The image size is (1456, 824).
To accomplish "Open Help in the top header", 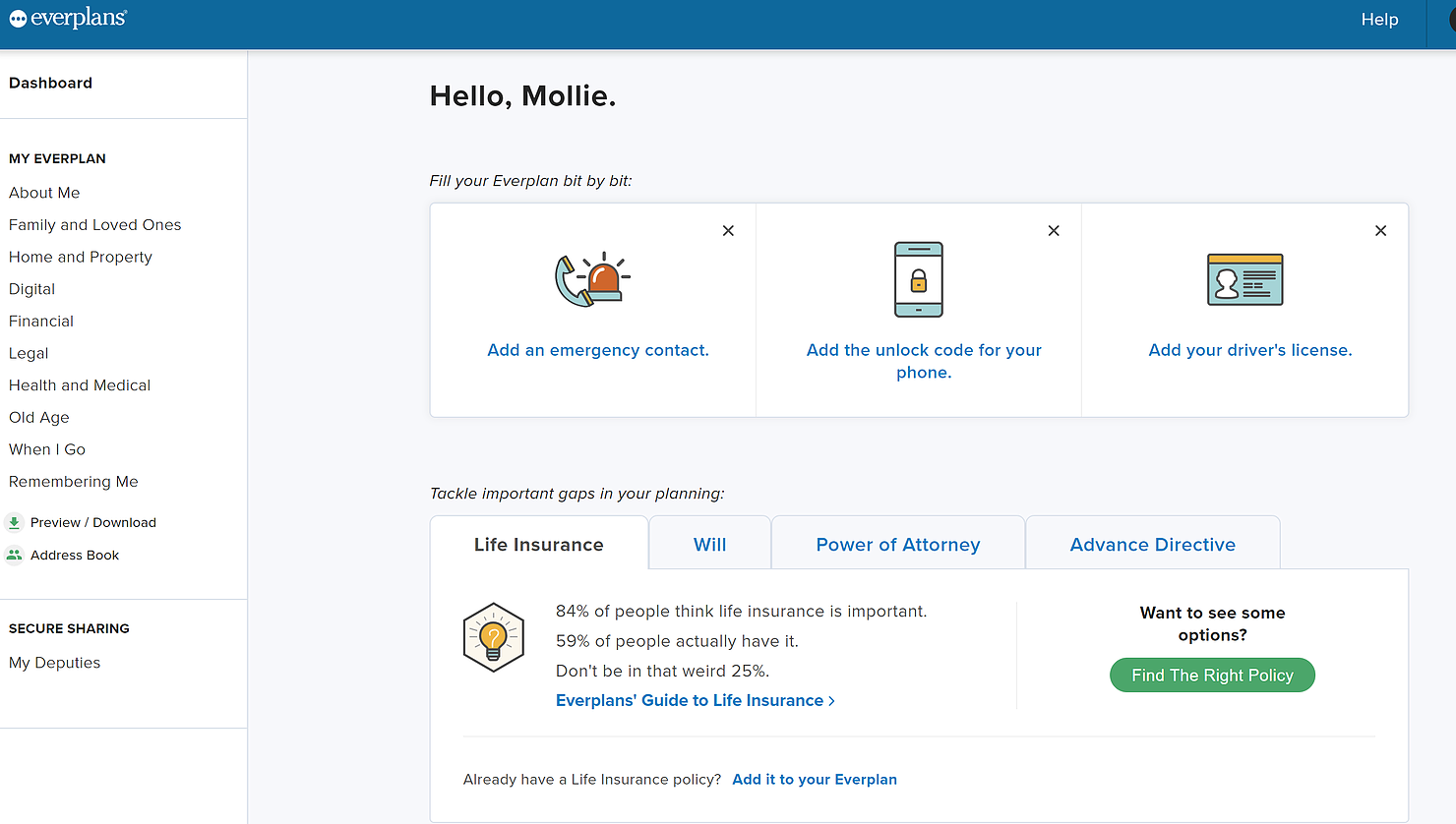I will [x=1379, y=20].
